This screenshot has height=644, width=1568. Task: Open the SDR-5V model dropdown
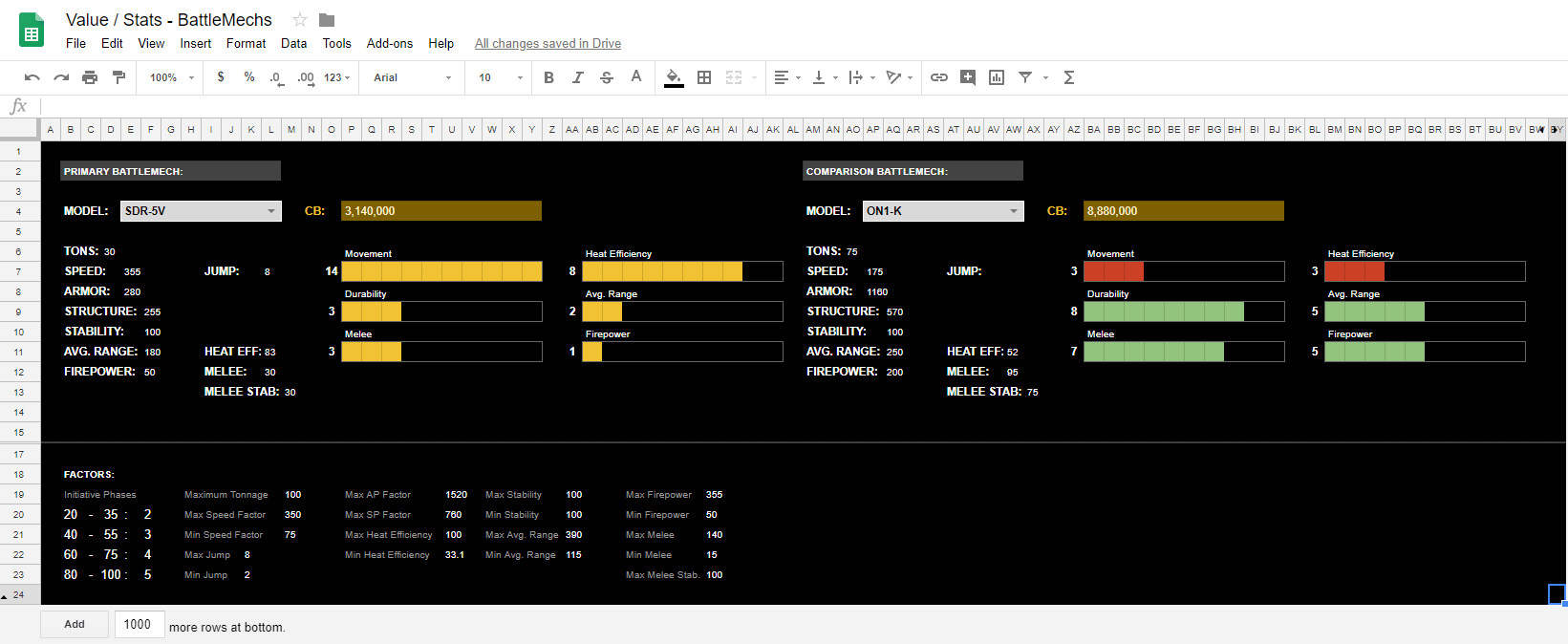click(201, 211)
